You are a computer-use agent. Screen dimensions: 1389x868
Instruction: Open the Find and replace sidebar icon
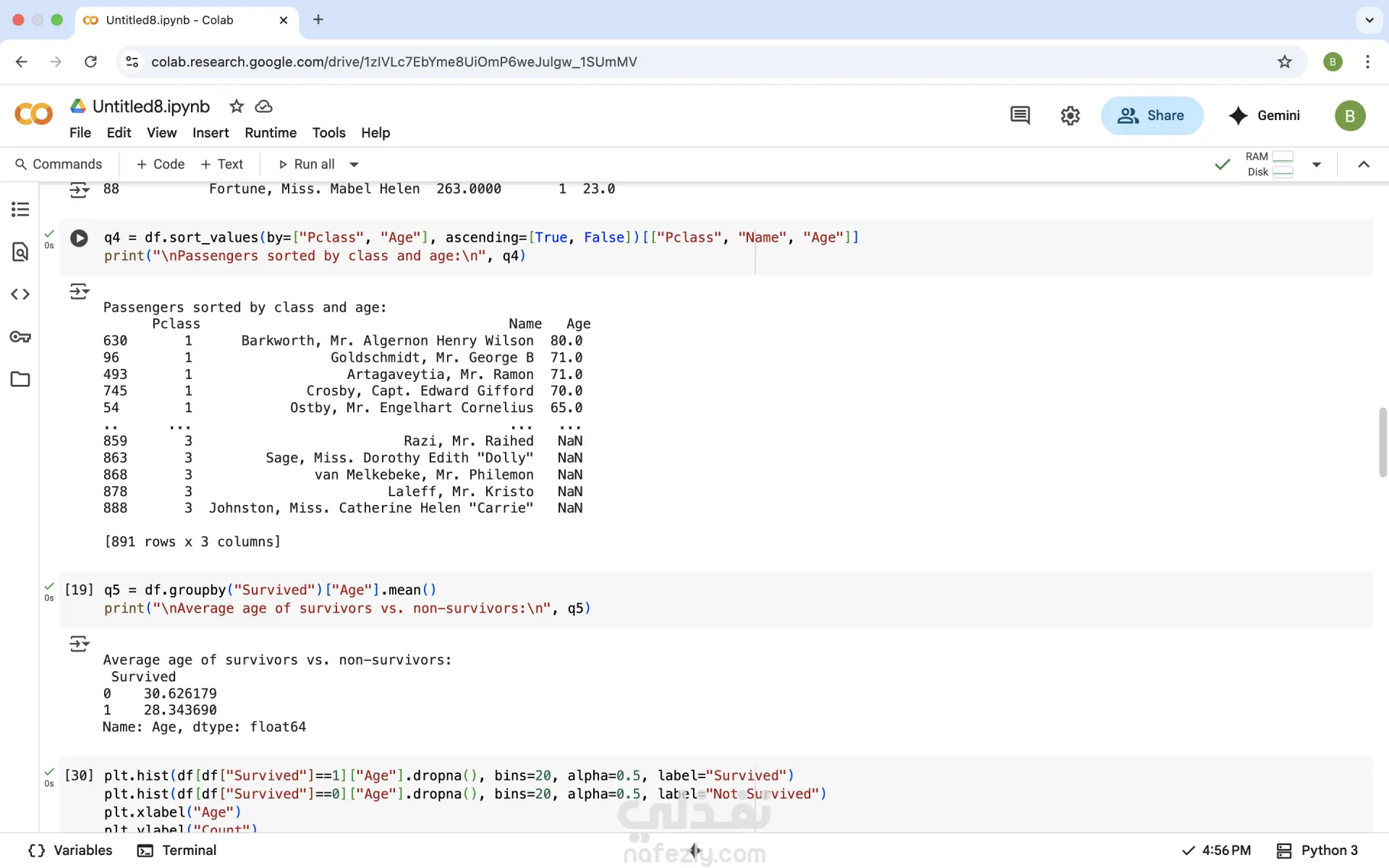click(20, 252)
